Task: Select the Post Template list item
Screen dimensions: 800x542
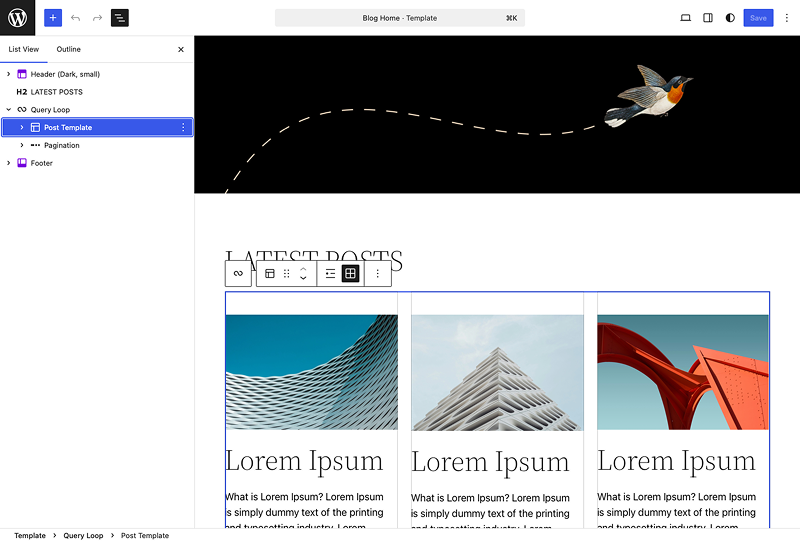Action: 97,128
